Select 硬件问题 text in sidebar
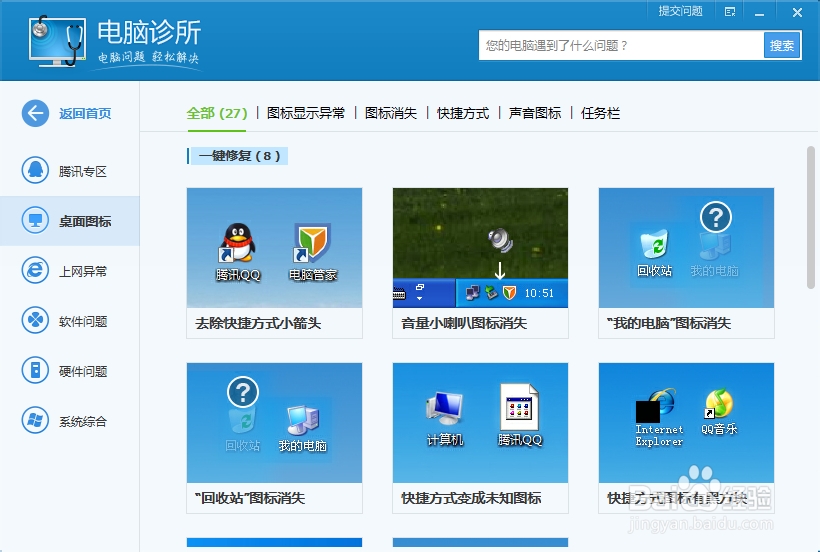This screenshot has height=552, width=820. pyautogui.click(x=83, y=371)
